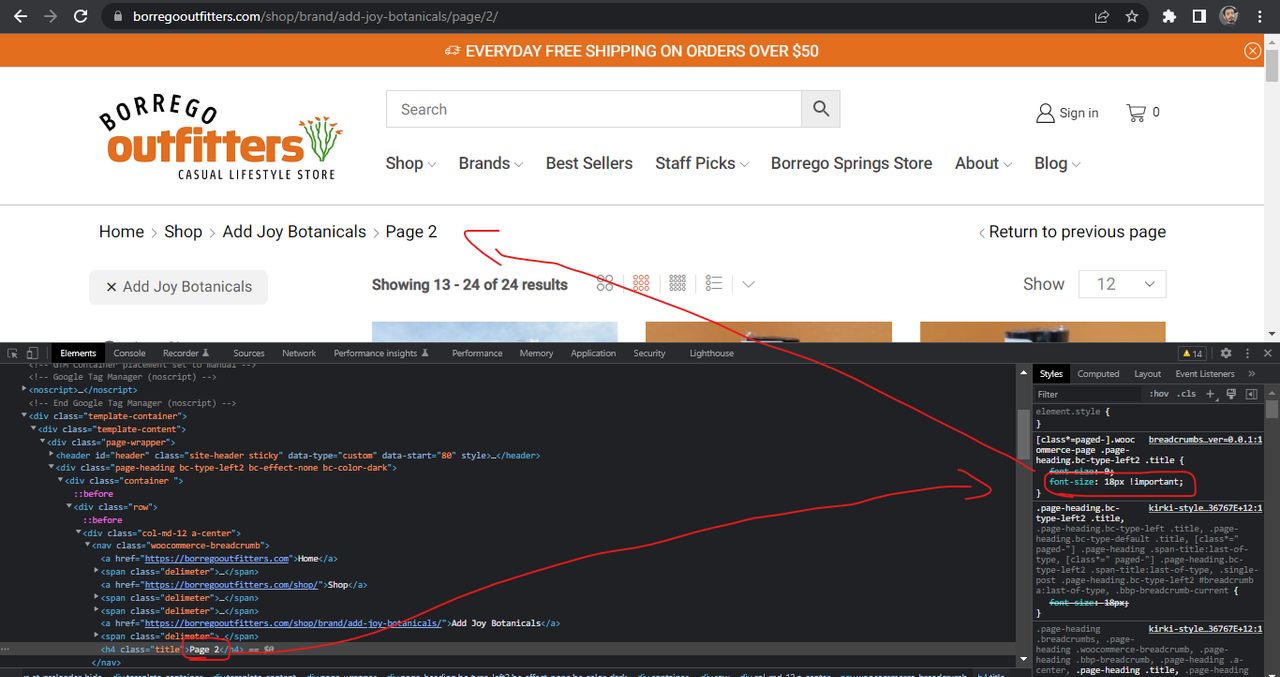1280x677 pixels.
Task: Add new style rule plus icon
Action: (x=1211, y=394)
